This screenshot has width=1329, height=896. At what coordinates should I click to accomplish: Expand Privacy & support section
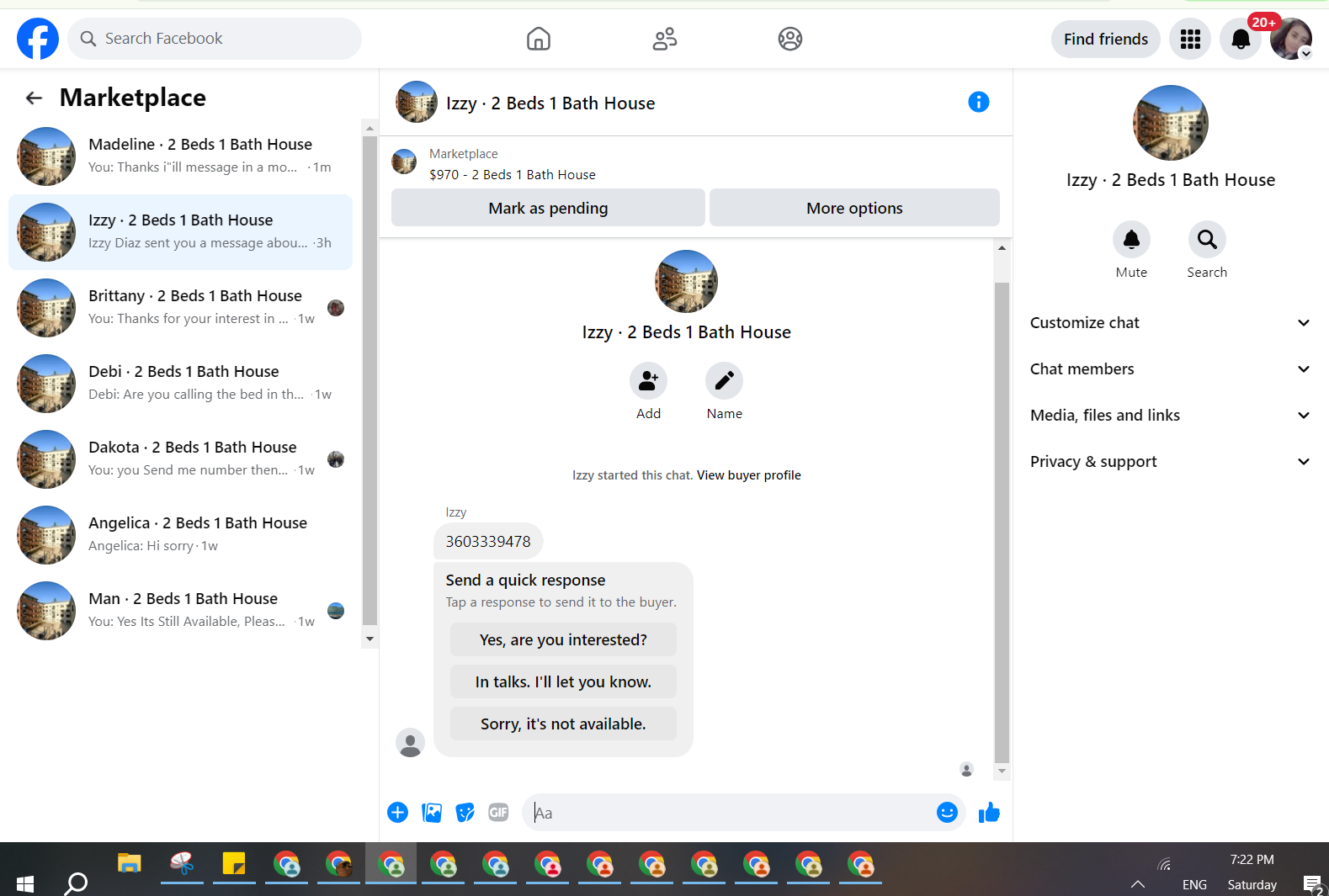[x=1170, y=462]
